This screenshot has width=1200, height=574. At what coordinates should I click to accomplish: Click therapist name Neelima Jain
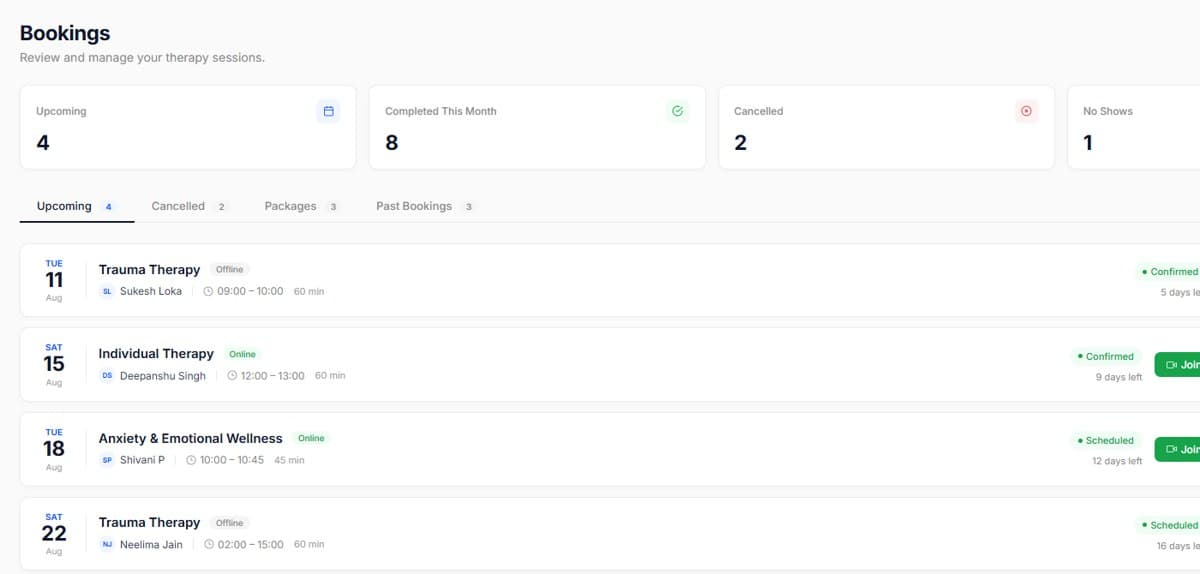tap(151, 545)
